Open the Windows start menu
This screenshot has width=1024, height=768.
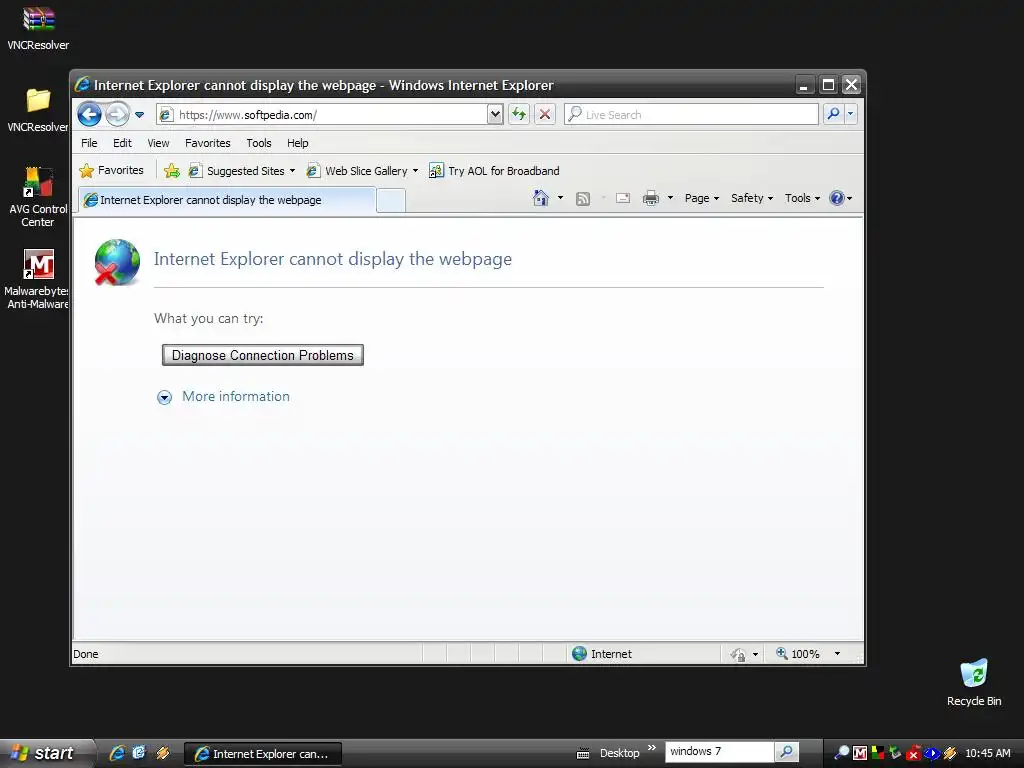tap(46, 753)
